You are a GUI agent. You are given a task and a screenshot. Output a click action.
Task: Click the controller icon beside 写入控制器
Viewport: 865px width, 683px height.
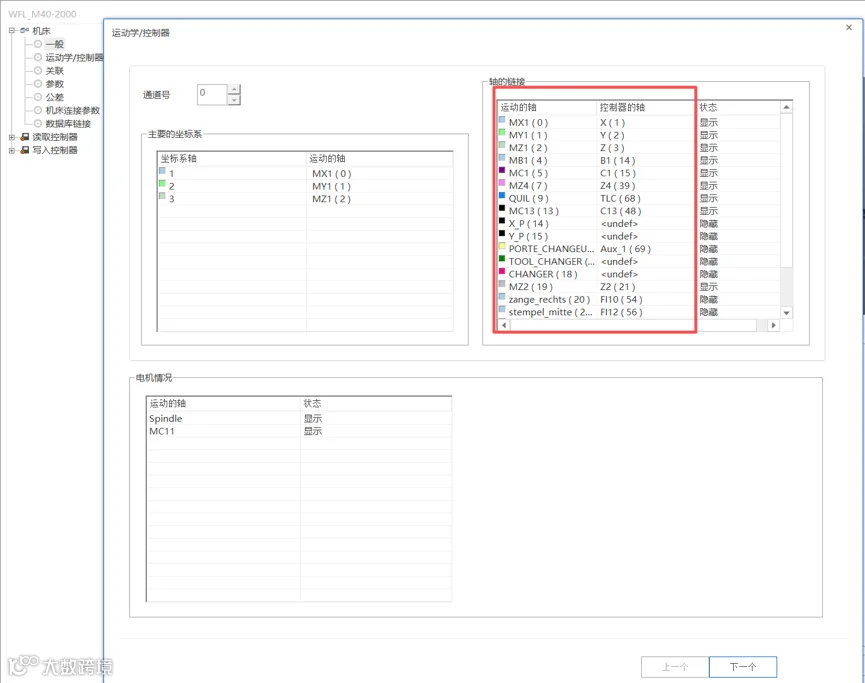click(x=25, y=150)
